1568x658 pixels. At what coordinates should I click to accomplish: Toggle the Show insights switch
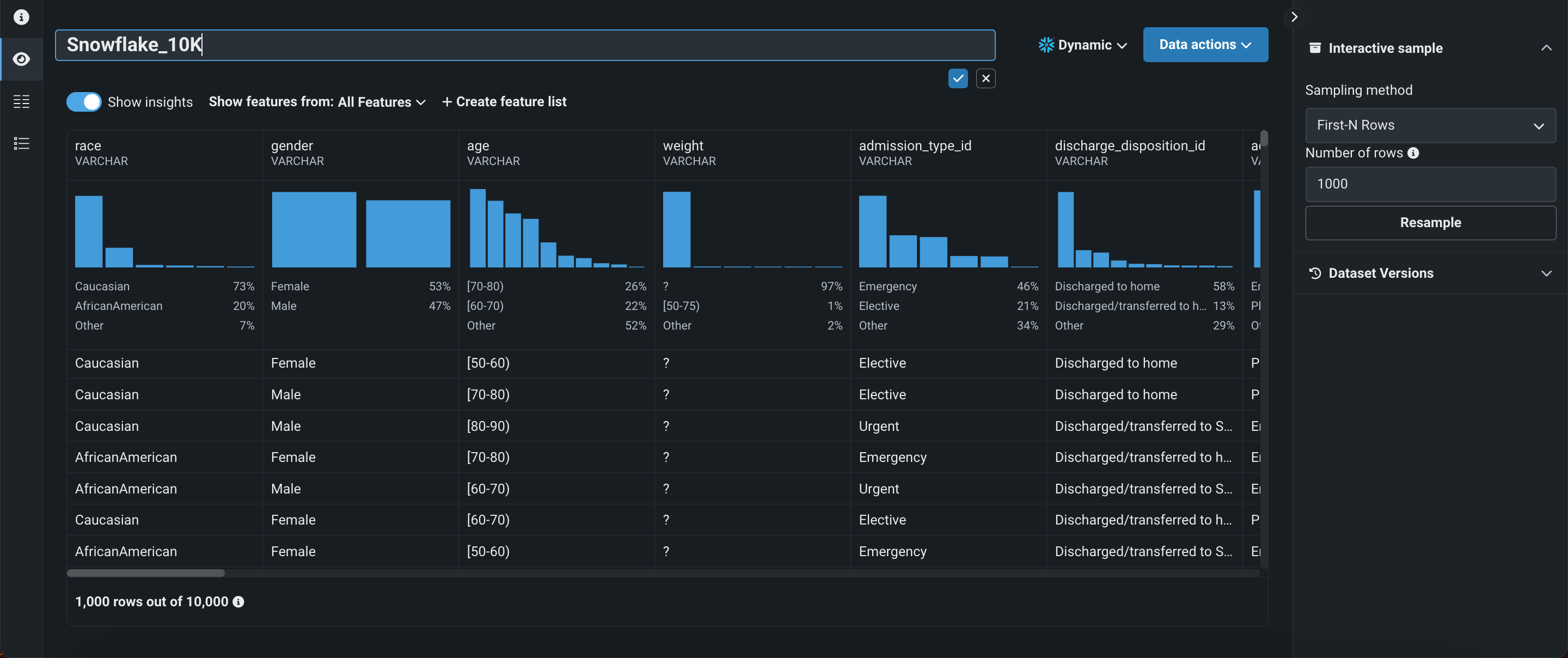pos(83,102)
